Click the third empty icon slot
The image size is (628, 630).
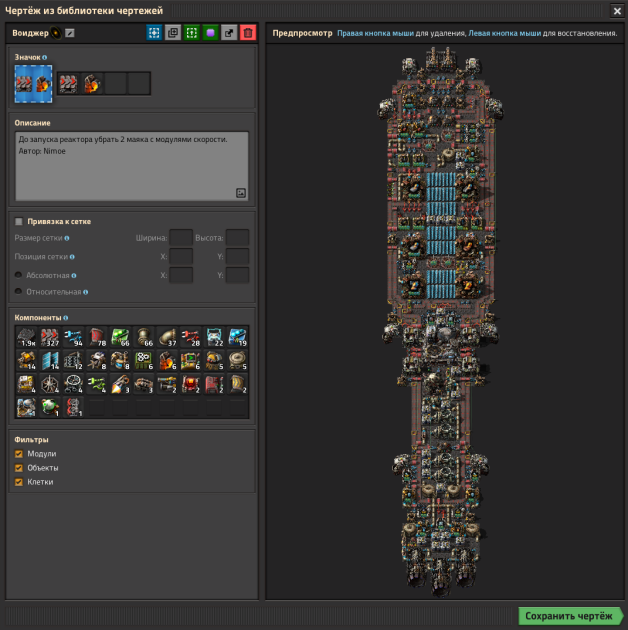[115, 84]
